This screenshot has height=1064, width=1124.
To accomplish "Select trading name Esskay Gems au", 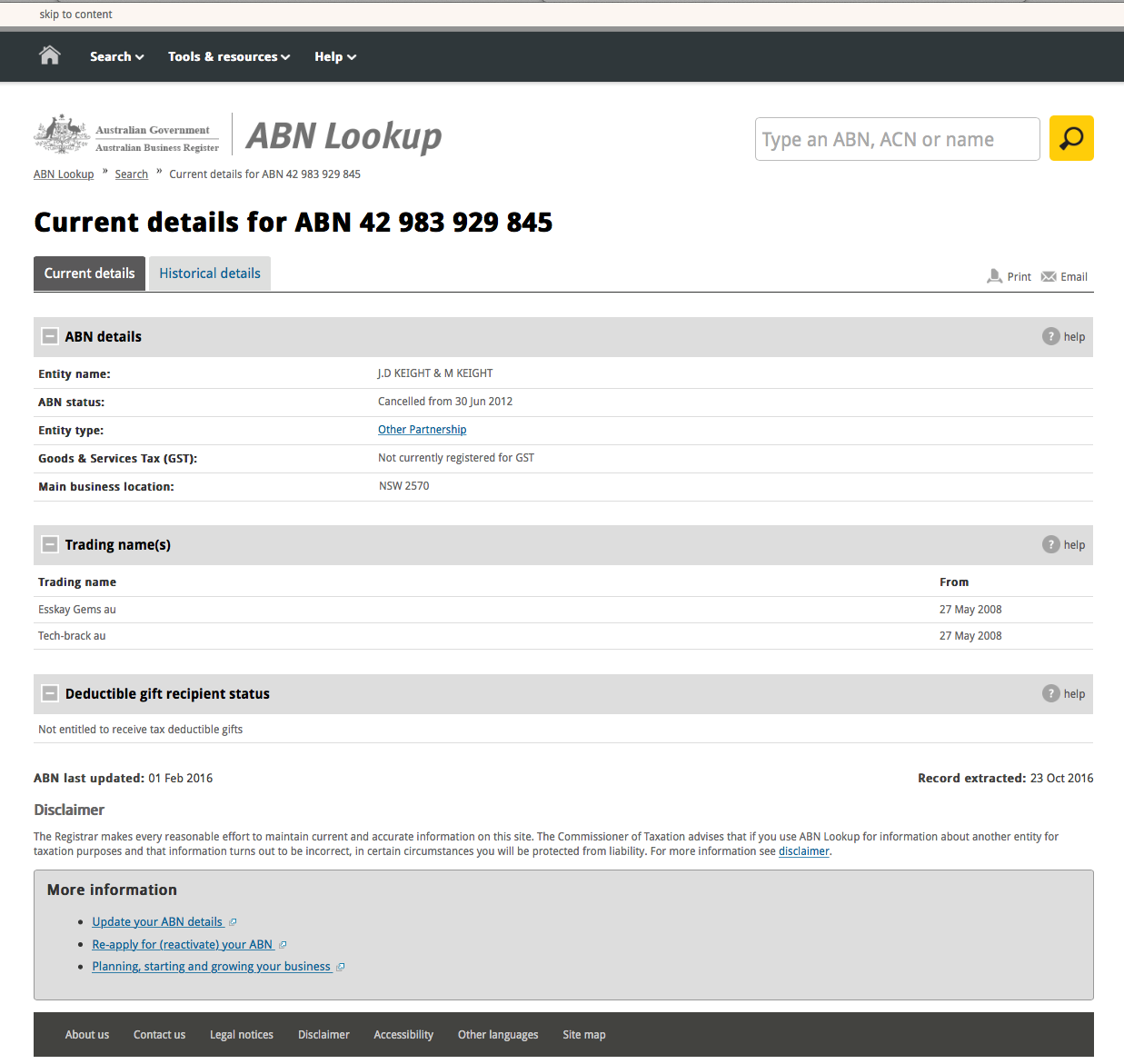I will point(77,610).
